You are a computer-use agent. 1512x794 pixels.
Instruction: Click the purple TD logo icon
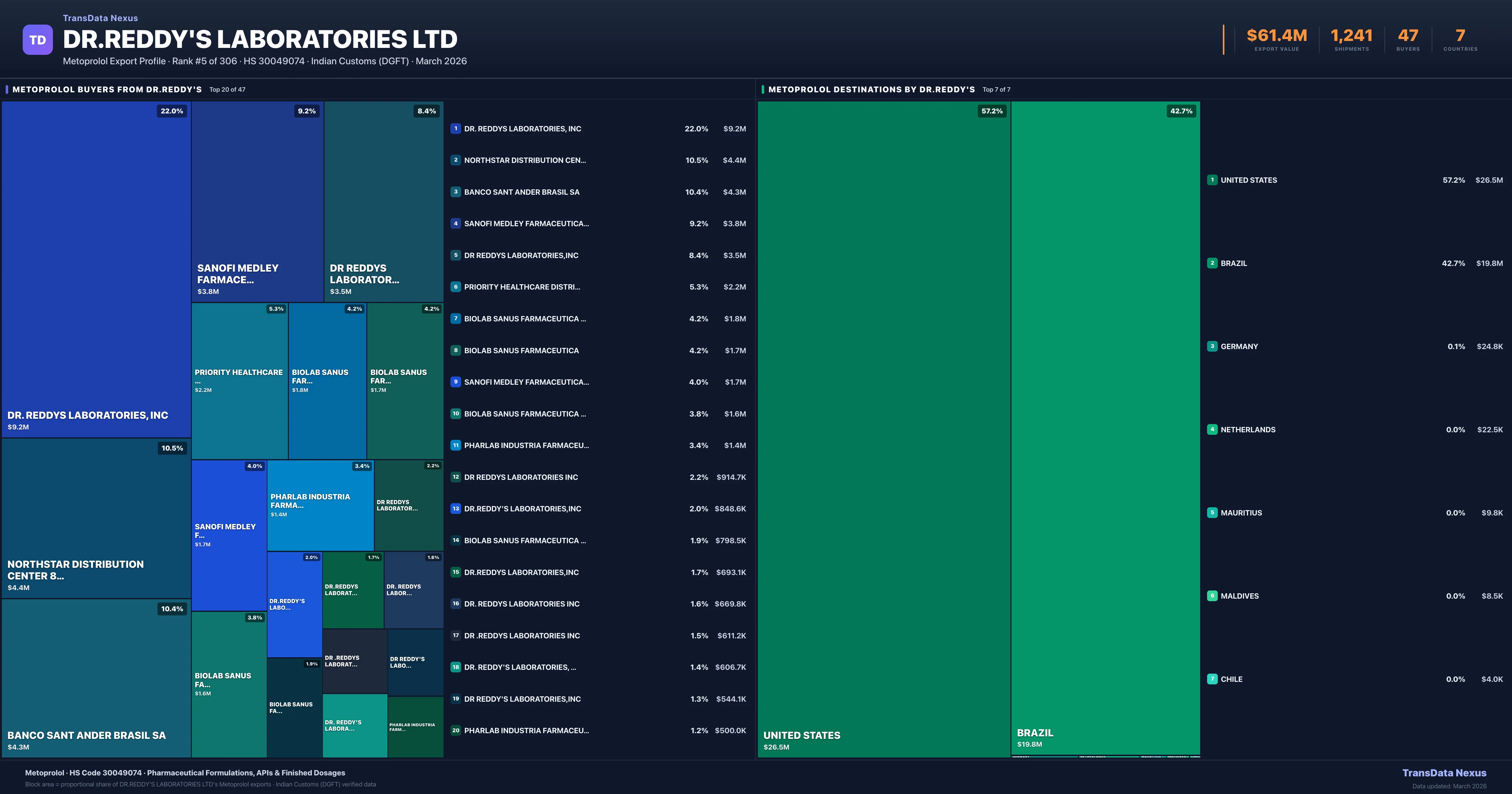[37, 40]
